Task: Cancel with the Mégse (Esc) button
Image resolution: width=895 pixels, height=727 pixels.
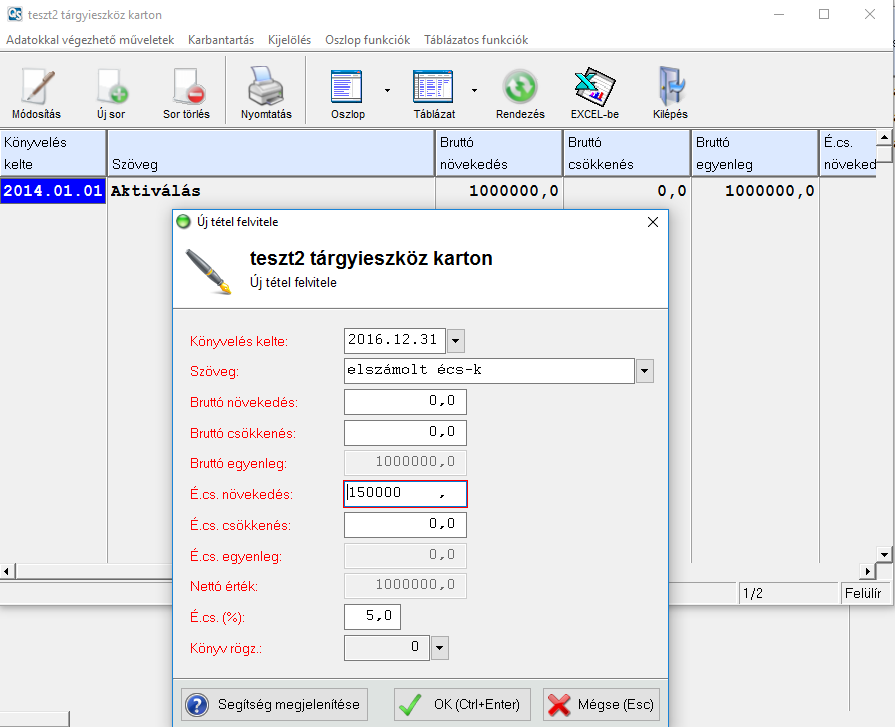Action: click(601, 705)
